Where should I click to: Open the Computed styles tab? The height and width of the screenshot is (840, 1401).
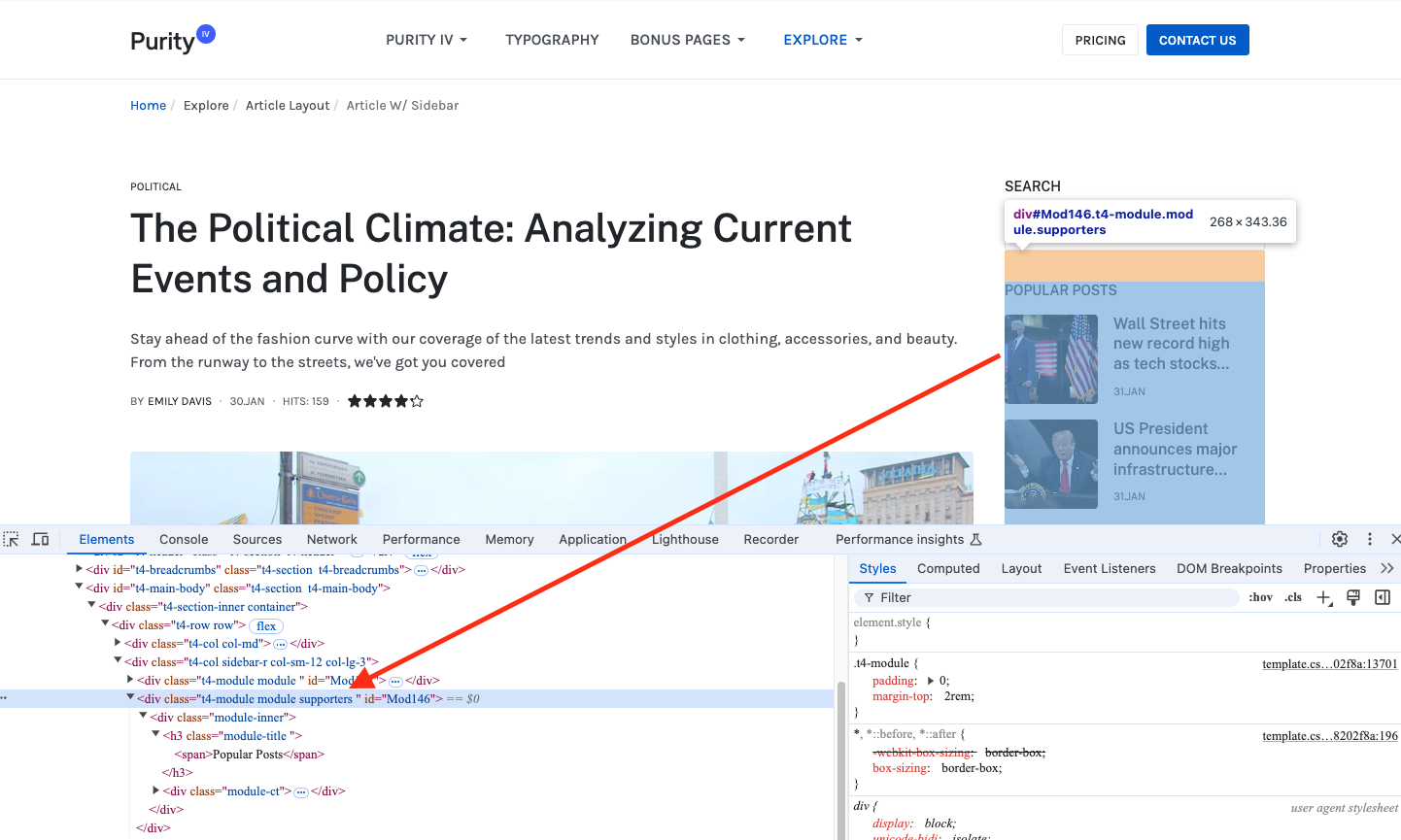[948, 568]
